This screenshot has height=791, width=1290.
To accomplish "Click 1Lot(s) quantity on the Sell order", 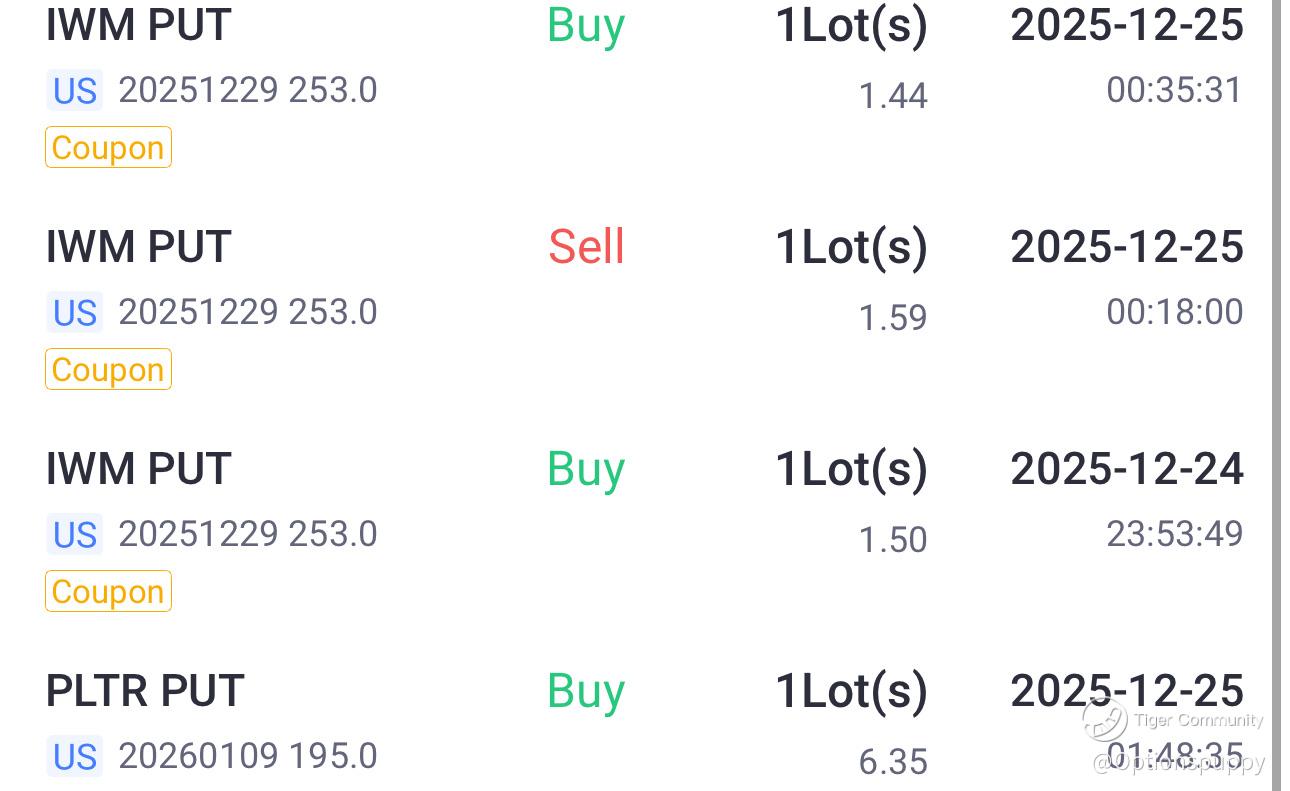I will 851,247.
